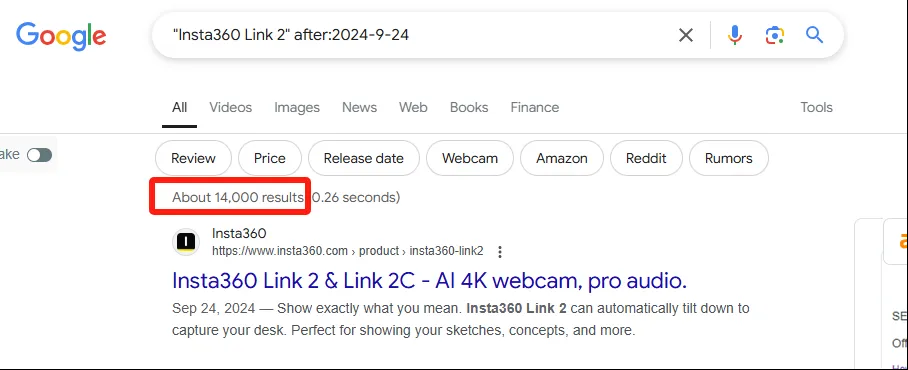Open the News tab
The image size is (908, 370).
coord(359,107)
